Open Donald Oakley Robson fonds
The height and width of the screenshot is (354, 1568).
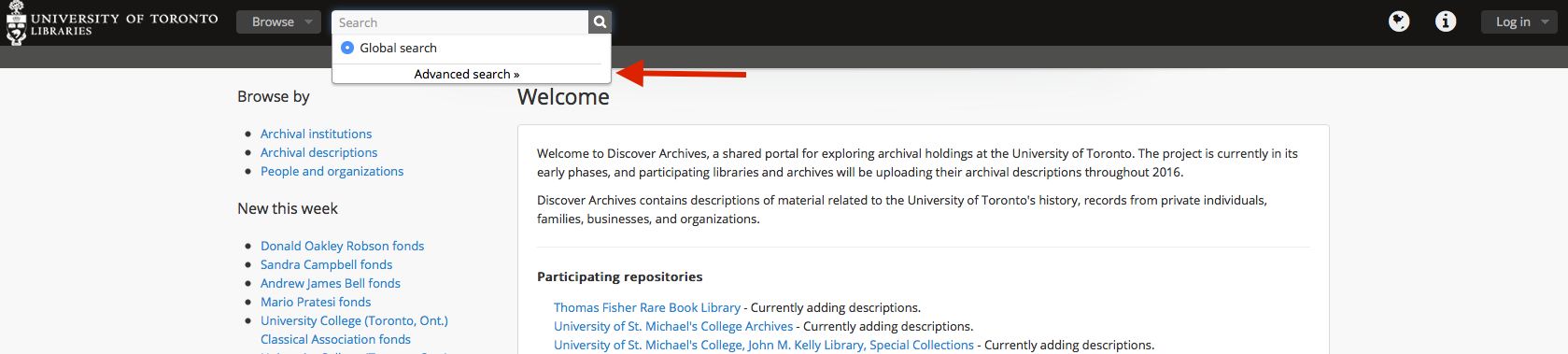pyautogui.click(x=342, y=246)
